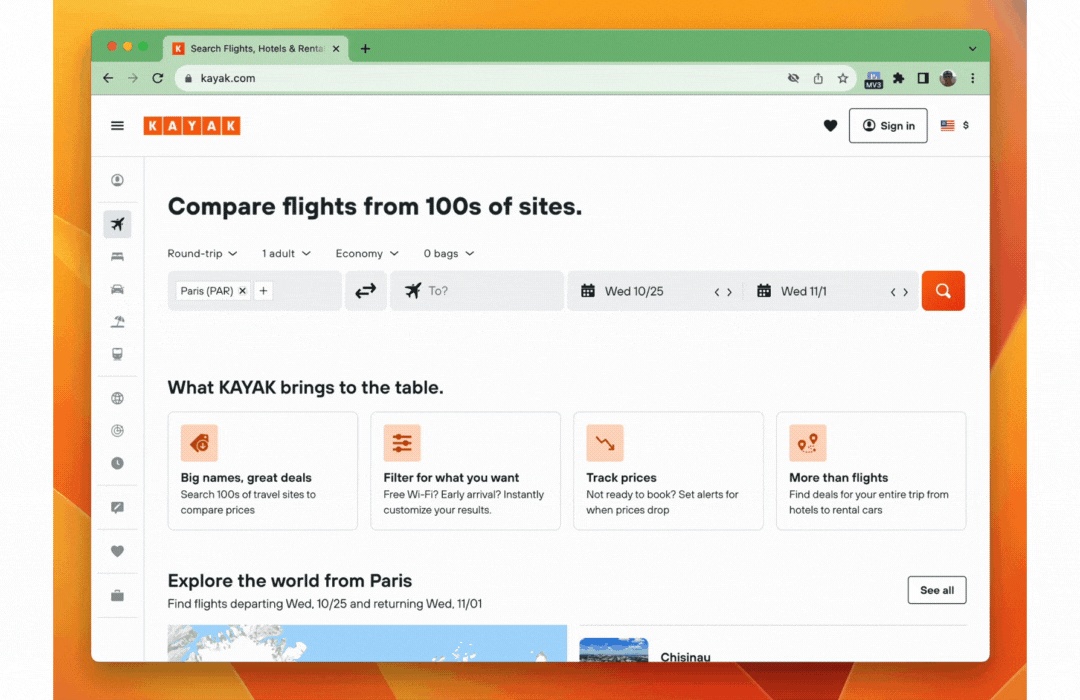Open Chrome profile avatar
The height and width of the screenshot is (700, 1080).
pos(948,78)
